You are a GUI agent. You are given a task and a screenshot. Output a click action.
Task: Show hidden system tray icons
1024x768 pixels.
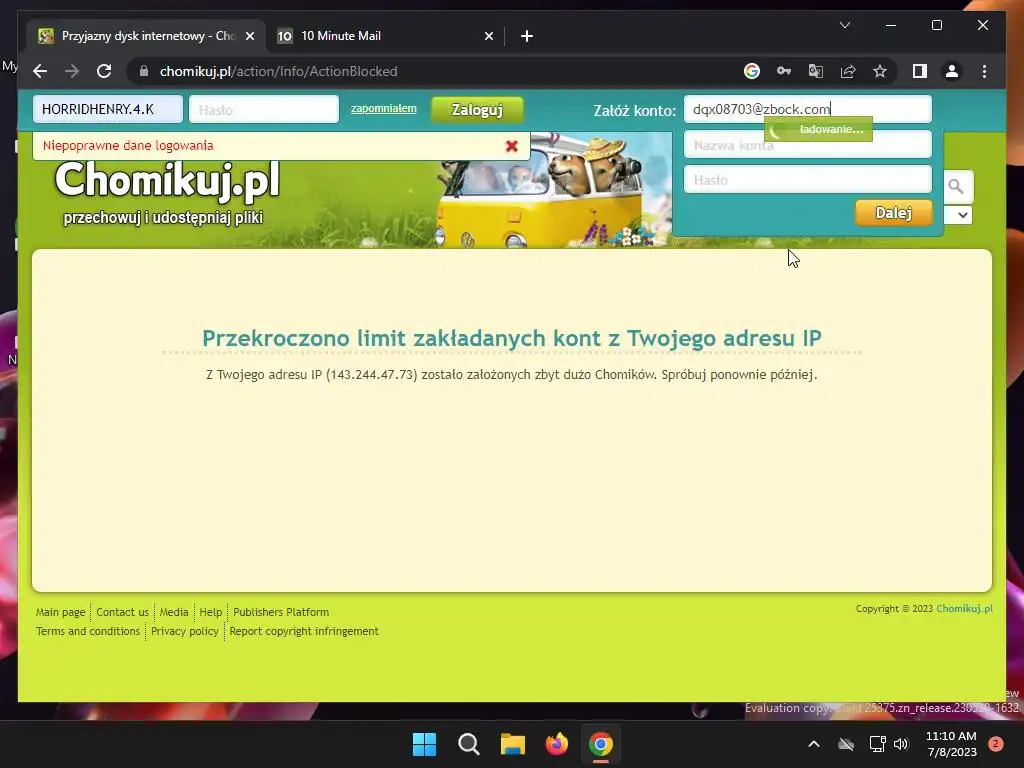(814, 744)
